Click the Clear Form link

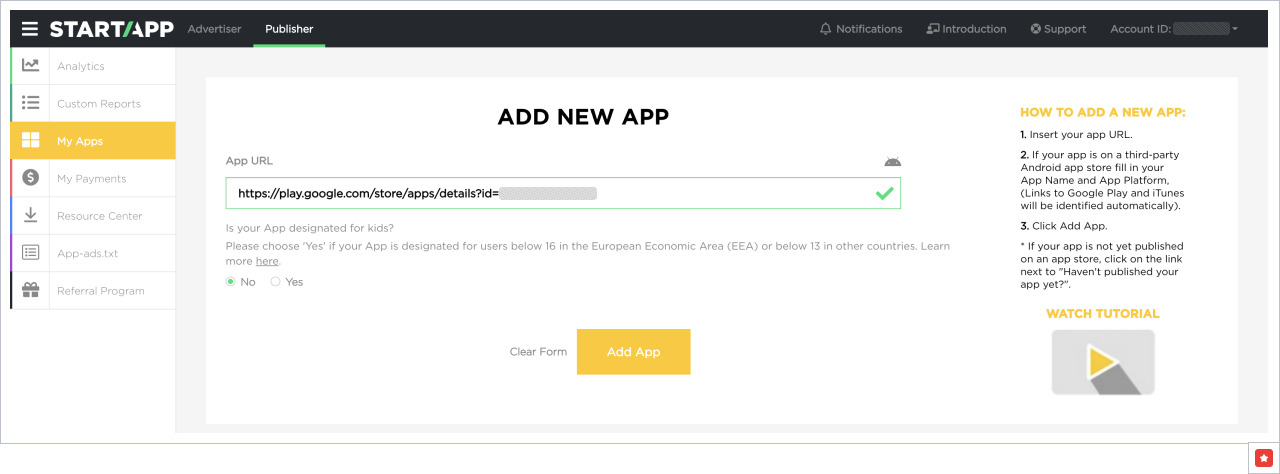pos(538,352)
